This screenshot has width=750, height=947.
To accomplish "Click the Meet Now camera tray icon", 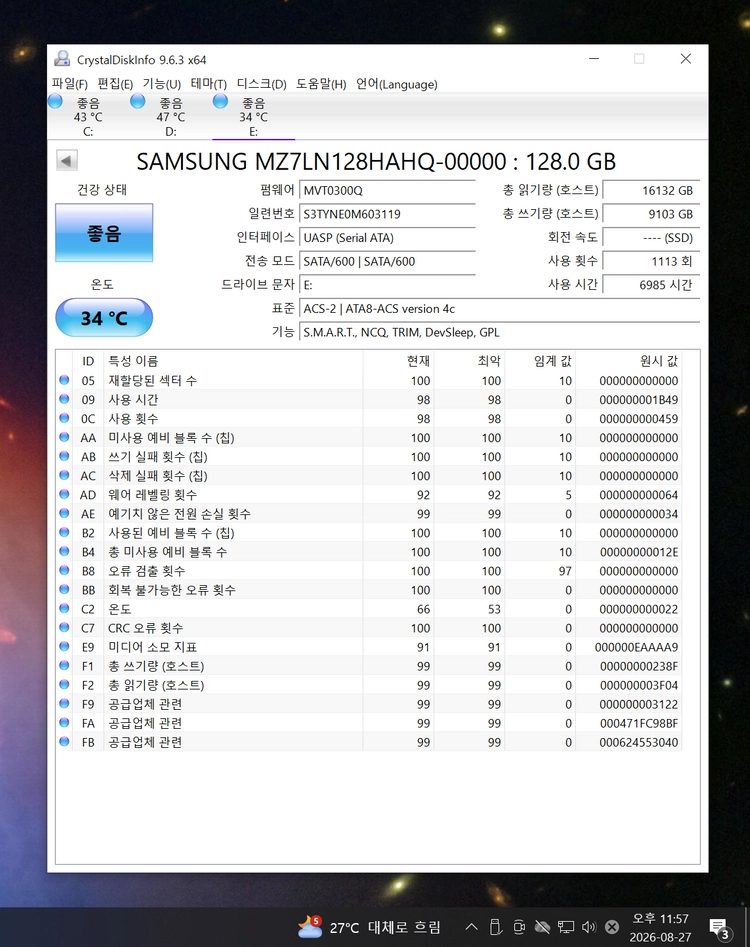I will (x=519, y=926).
